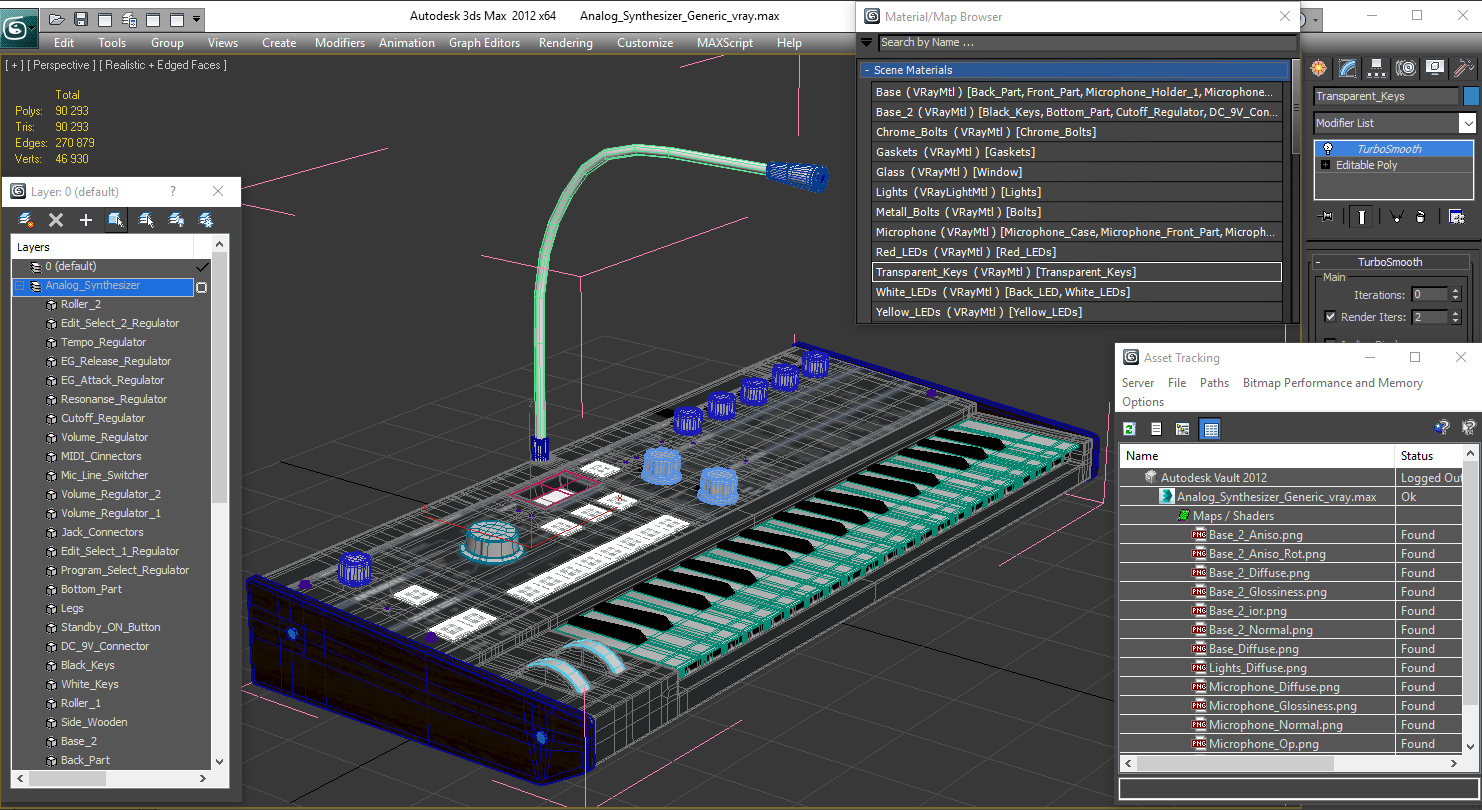Click Tree View icon in Asset Tracking
1482x810 pixels.
[1183, 429]
